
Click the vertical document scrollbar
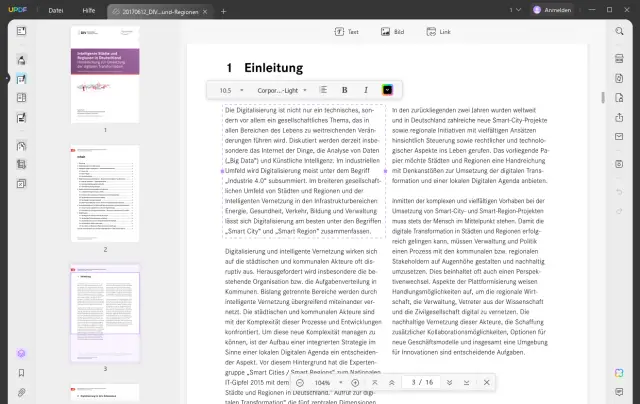[603, 98]
